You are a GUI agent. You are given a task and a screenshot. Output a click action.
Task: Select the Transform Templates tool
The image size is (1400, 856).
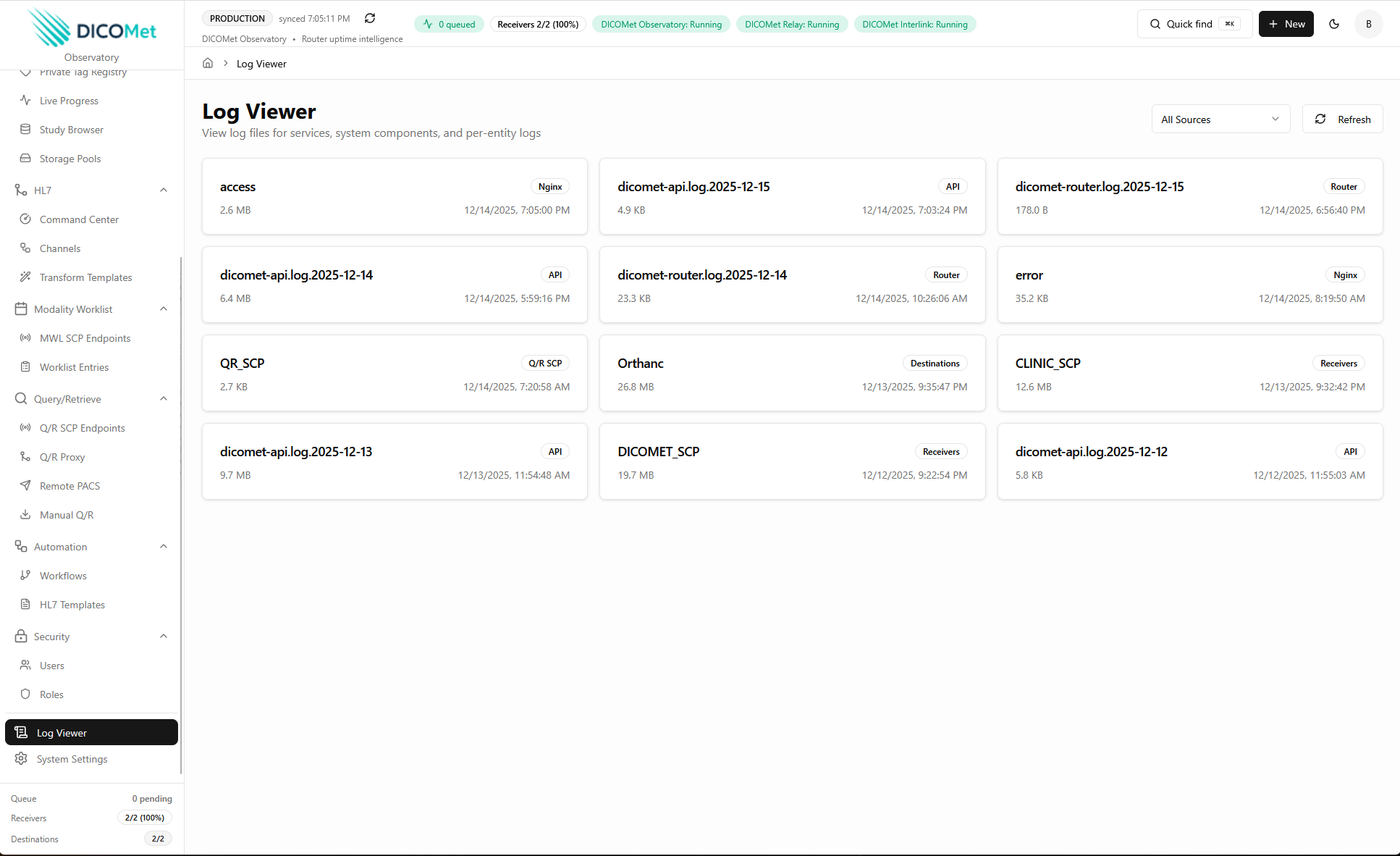click(85, 277)
